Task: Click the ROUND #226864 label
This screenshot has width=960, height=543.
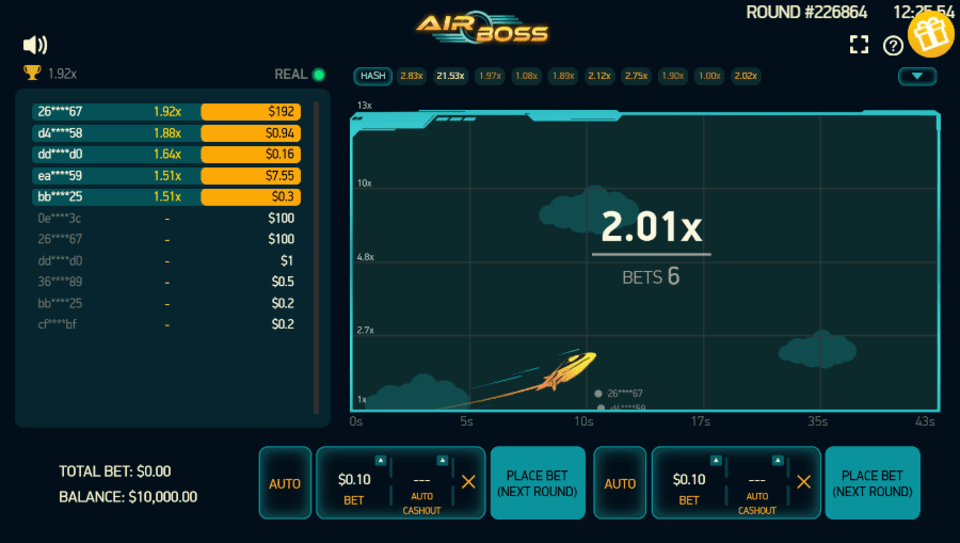Action: click(x=806, y=12)
